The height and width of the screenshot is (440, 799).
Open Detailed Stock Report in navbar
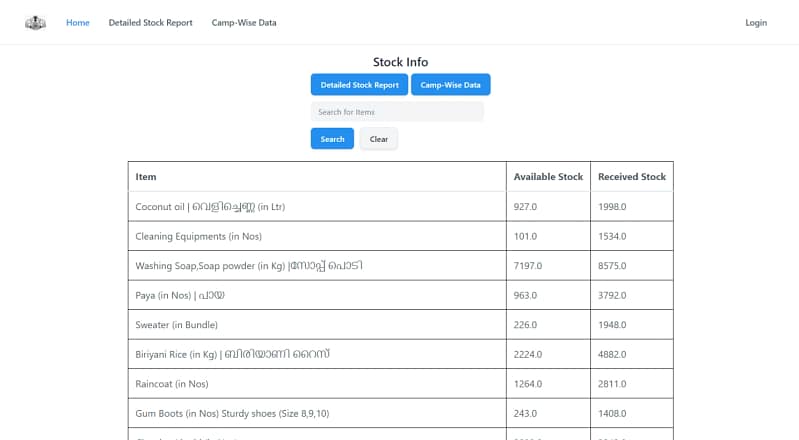point(150,23)
